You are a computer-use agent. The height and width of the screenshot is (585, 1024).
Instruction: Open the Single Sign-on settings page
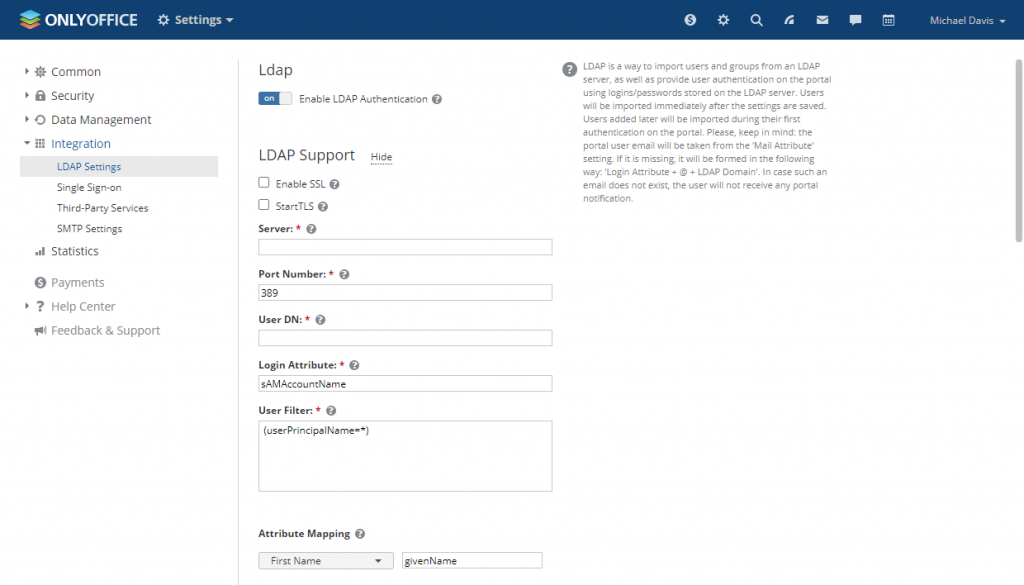(x=92, y=187)
